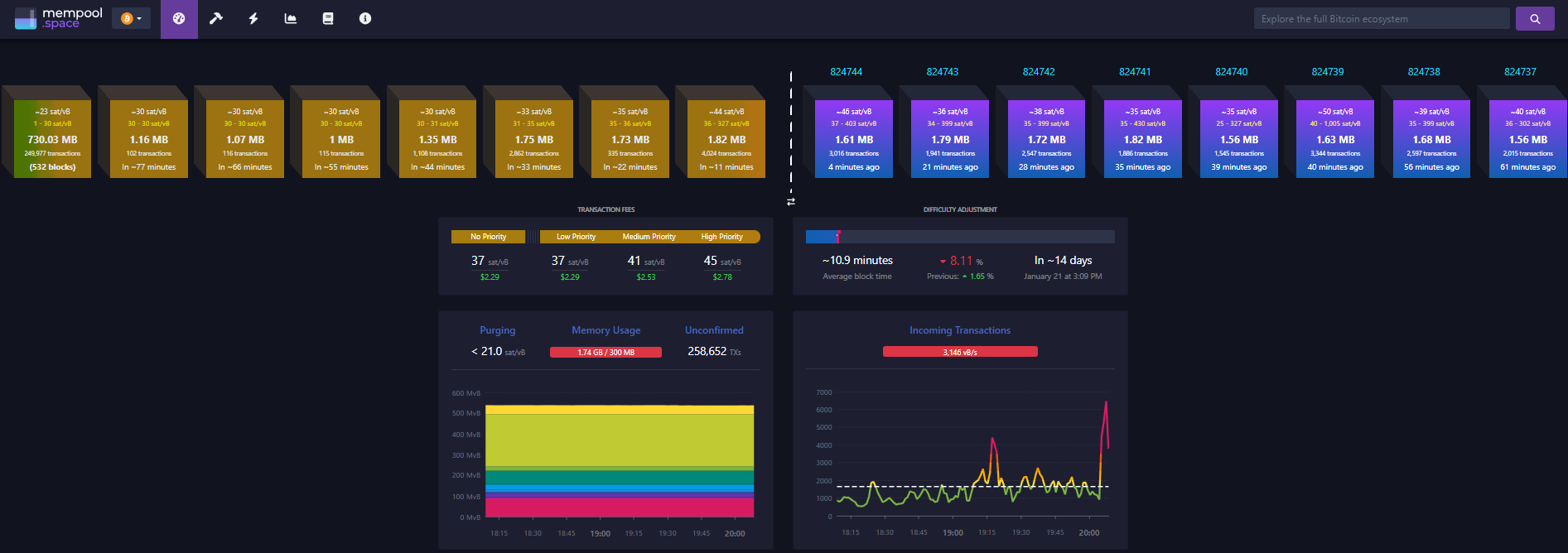Open mined block 824740
1568x553 pixels.
coord(1239,139)
